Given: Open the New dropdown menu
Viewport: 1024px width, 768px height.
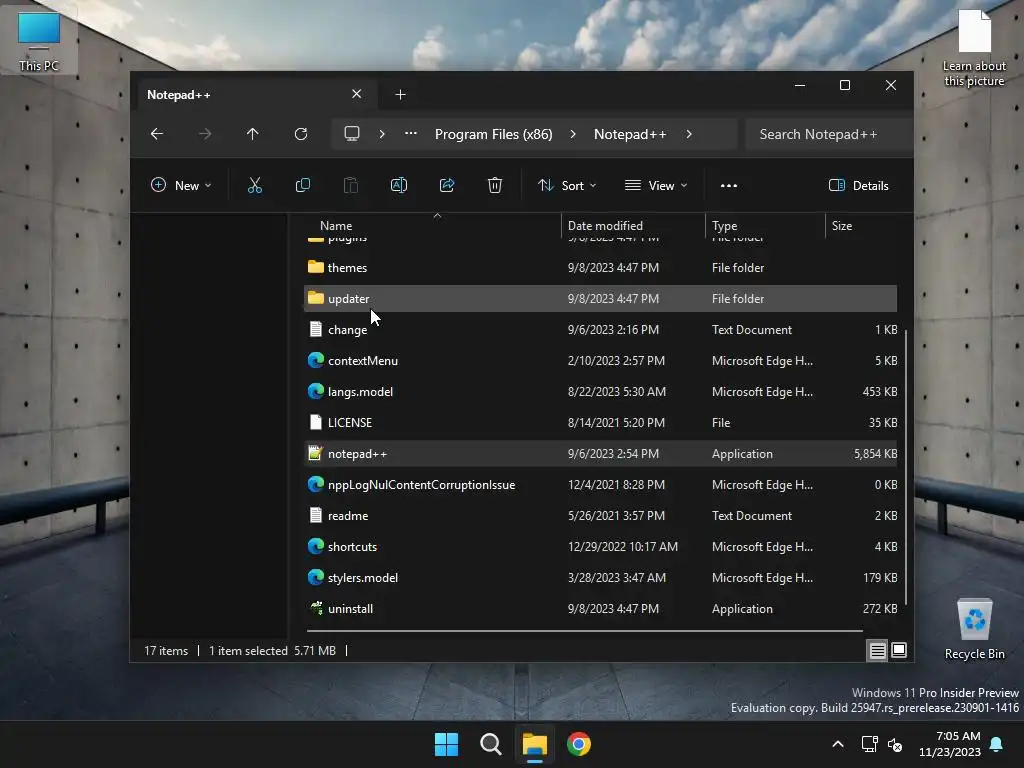Looking at the screenshot, I should (x=181, y=185).
